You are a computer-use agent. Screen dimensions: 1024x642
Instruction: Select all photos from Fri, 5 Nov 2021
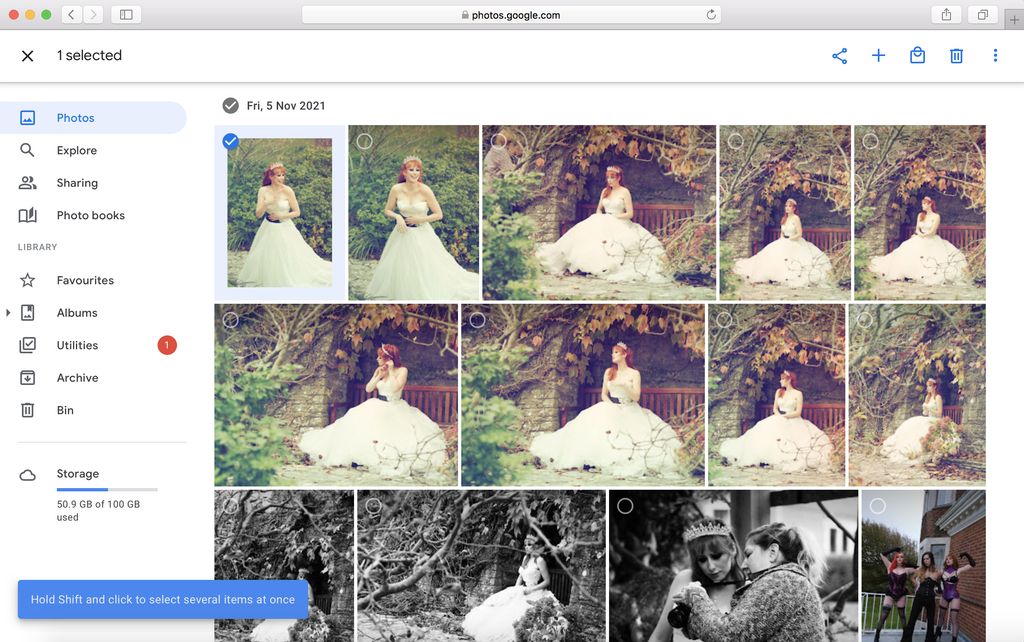click(230, 104)
